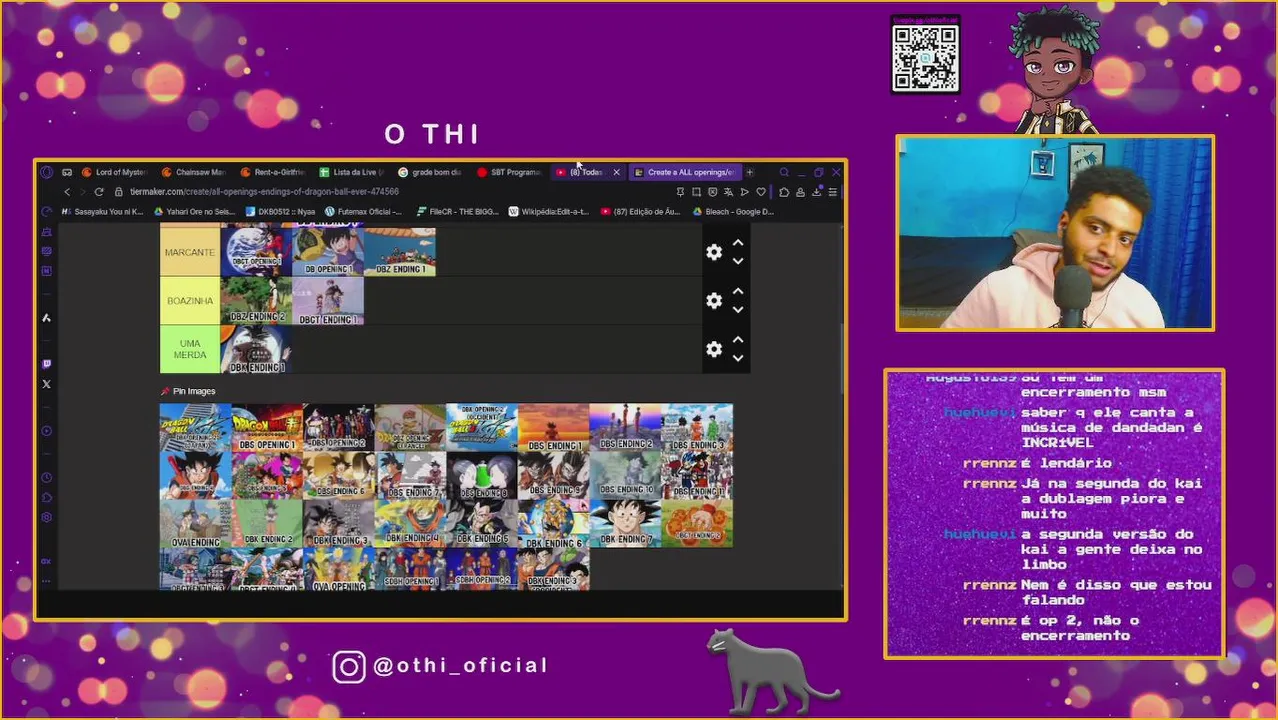Click the pin icon in address bar
The image size is (1278, 720).
(x=680, y=192)
